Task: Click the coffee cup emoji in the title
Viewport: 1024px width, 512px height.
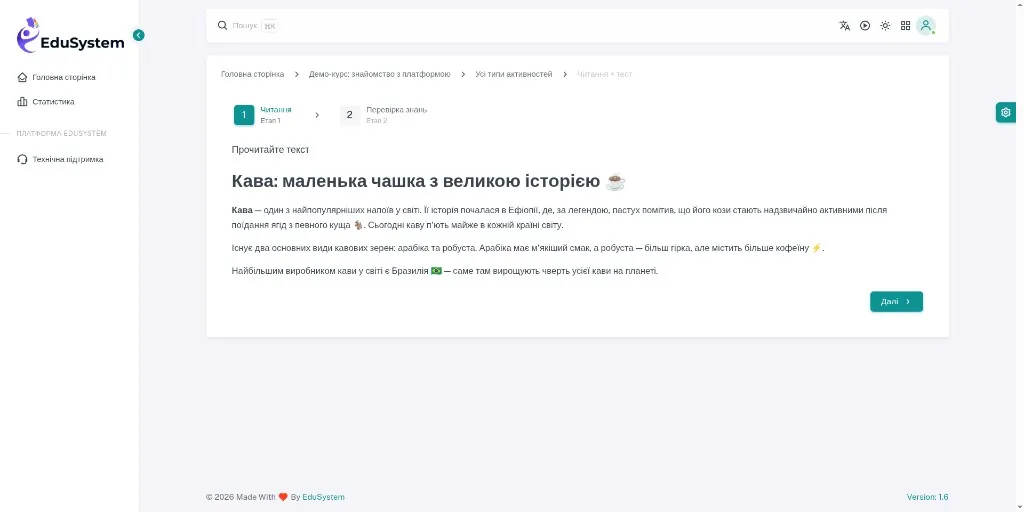Action: pos(615,182)
